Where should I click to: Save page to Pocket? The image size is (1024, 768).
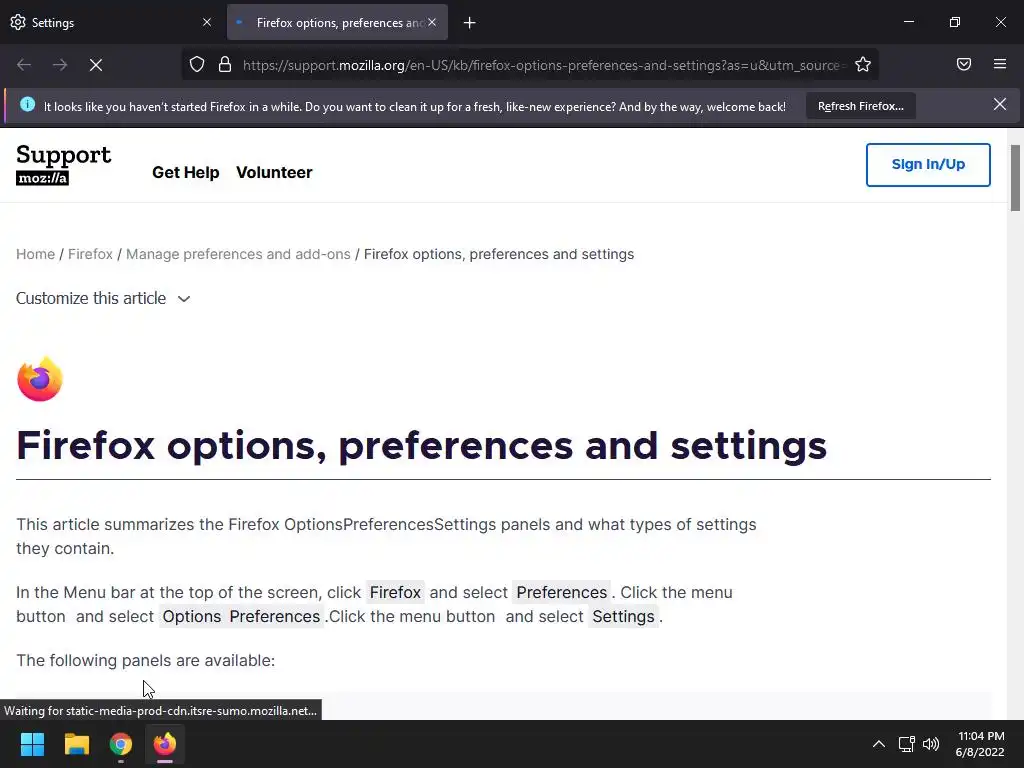964,64
